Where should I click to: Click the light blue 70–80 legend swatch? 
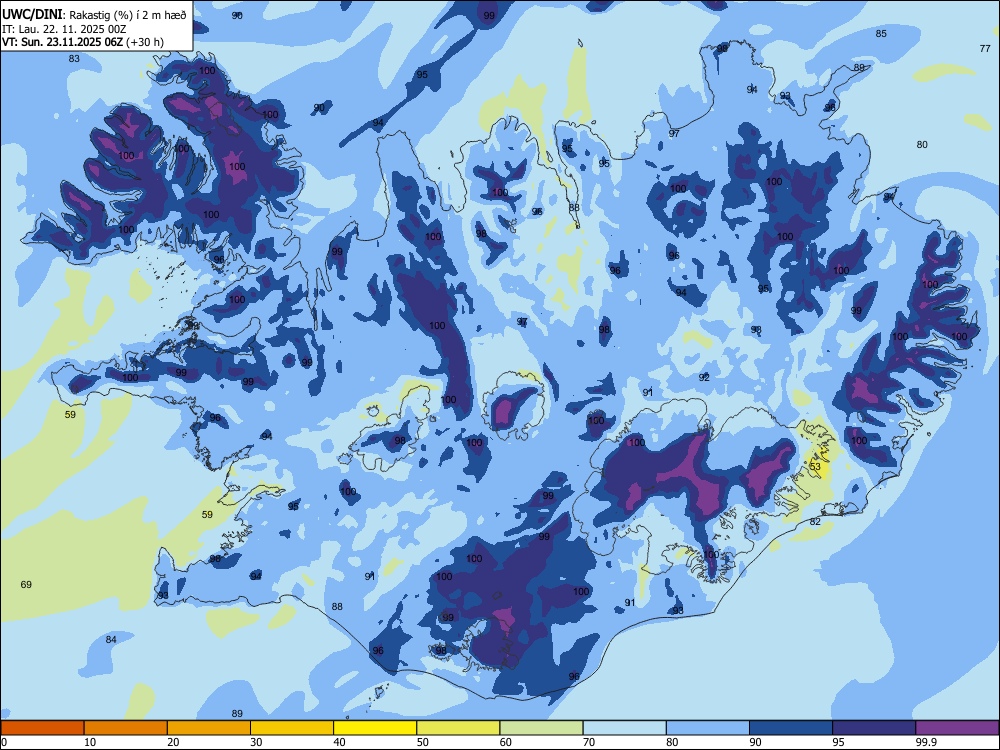pyautogui.click(x=624, y=728)
